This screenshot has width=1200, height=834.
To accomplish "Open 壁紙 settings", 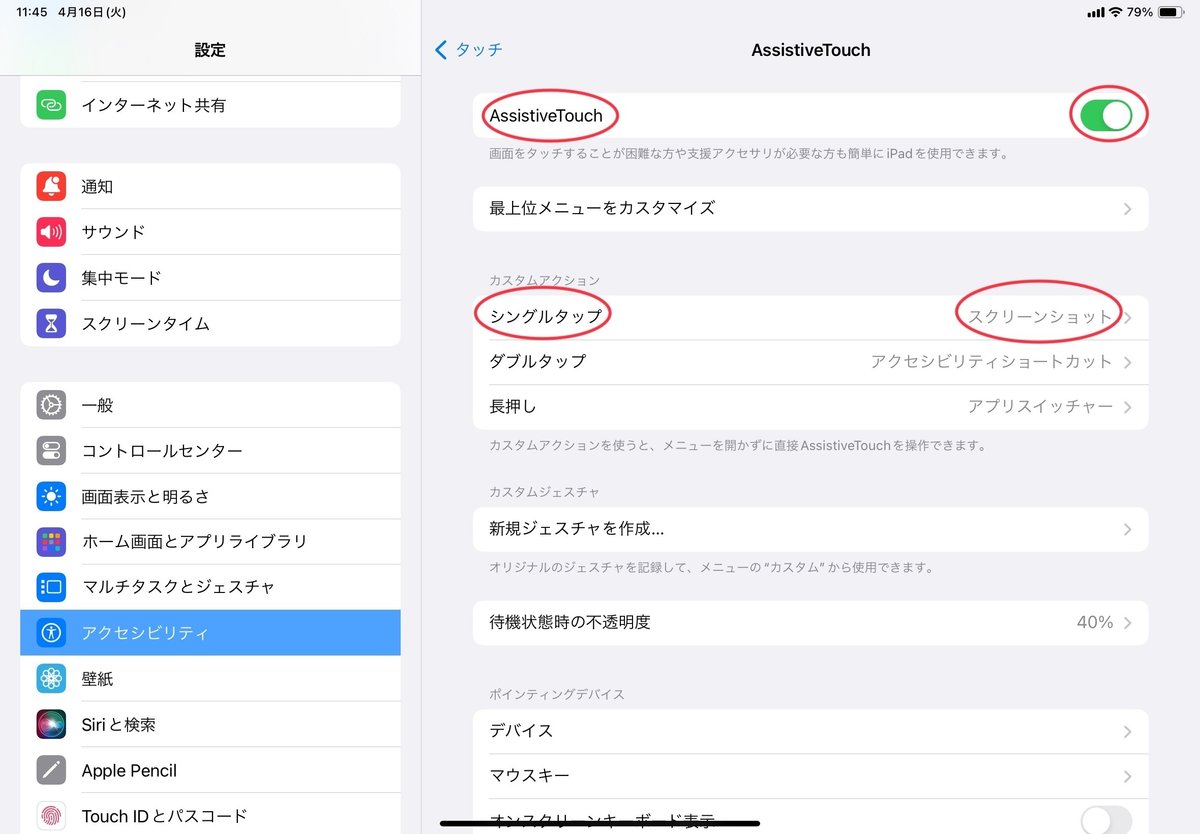I will click(x=210, y=679).
